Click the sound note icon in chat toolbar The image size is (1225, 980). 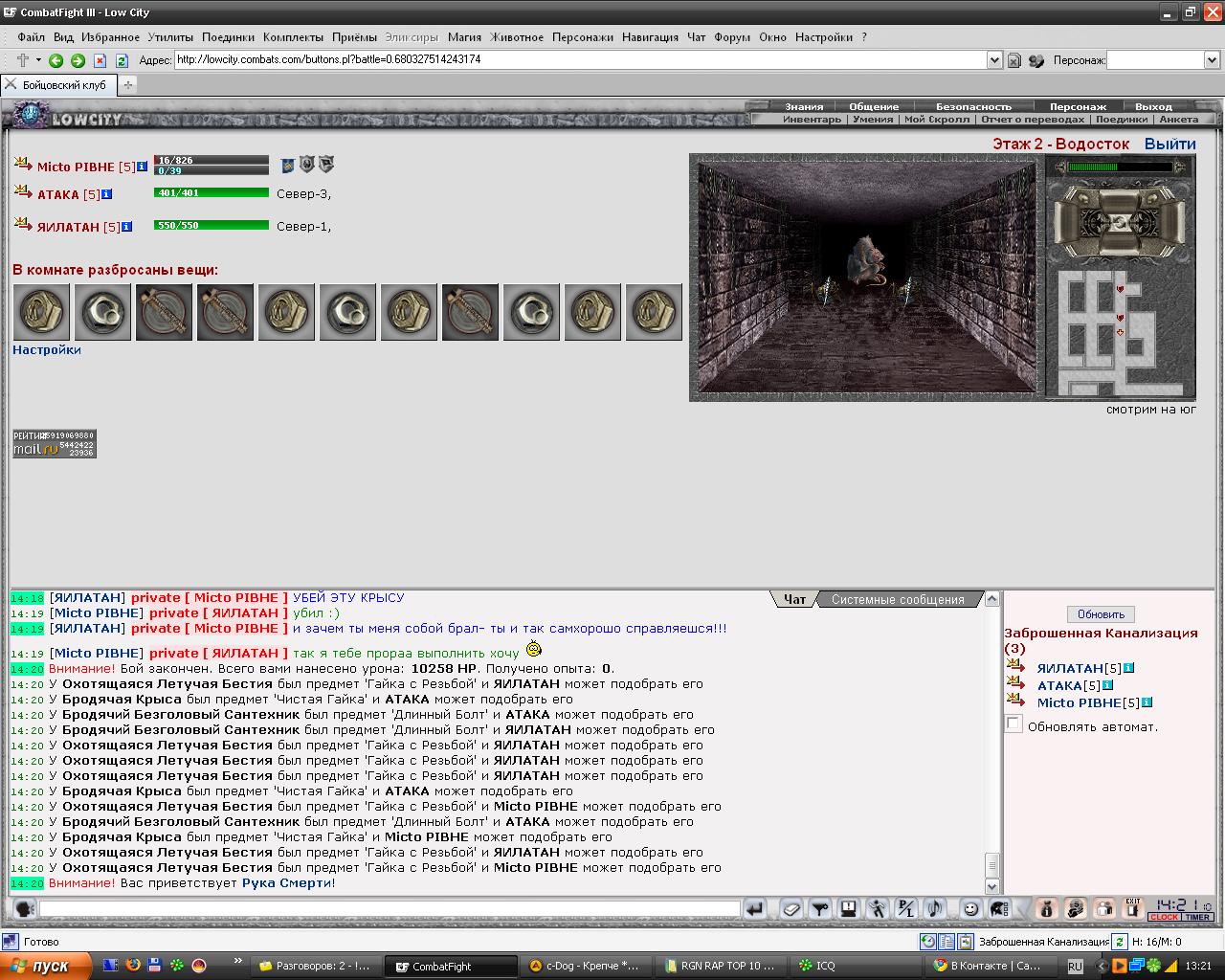[x=934, y=909]
